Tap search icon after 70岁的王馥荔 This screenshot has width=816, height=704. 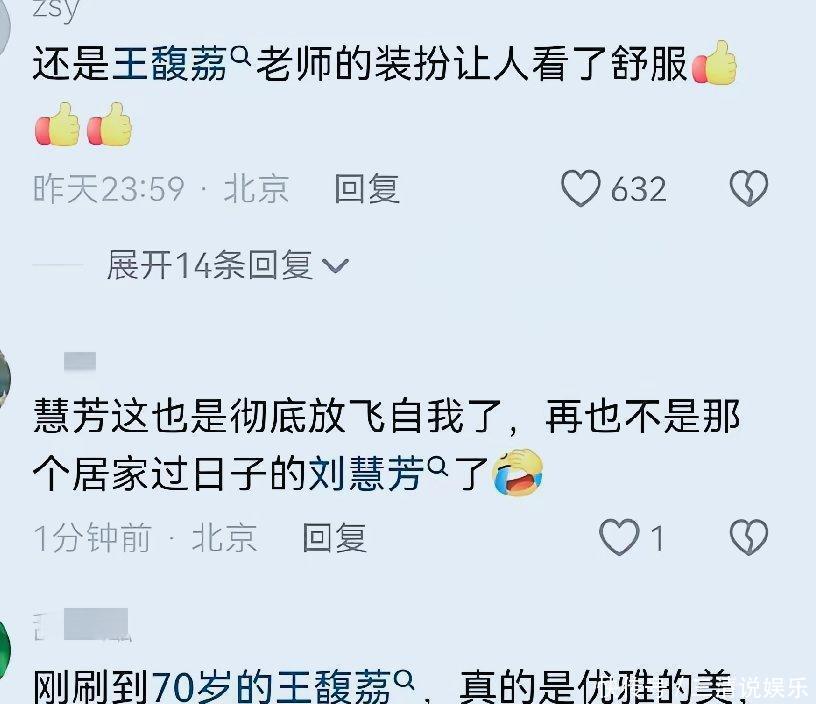tap(404, 680)
